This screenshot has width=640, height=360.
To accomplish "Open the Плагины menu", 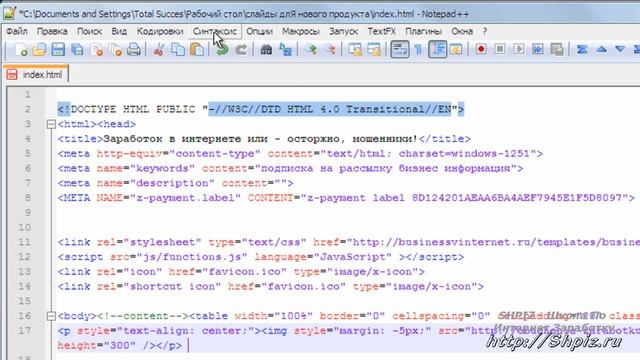I will click(423, 31).
